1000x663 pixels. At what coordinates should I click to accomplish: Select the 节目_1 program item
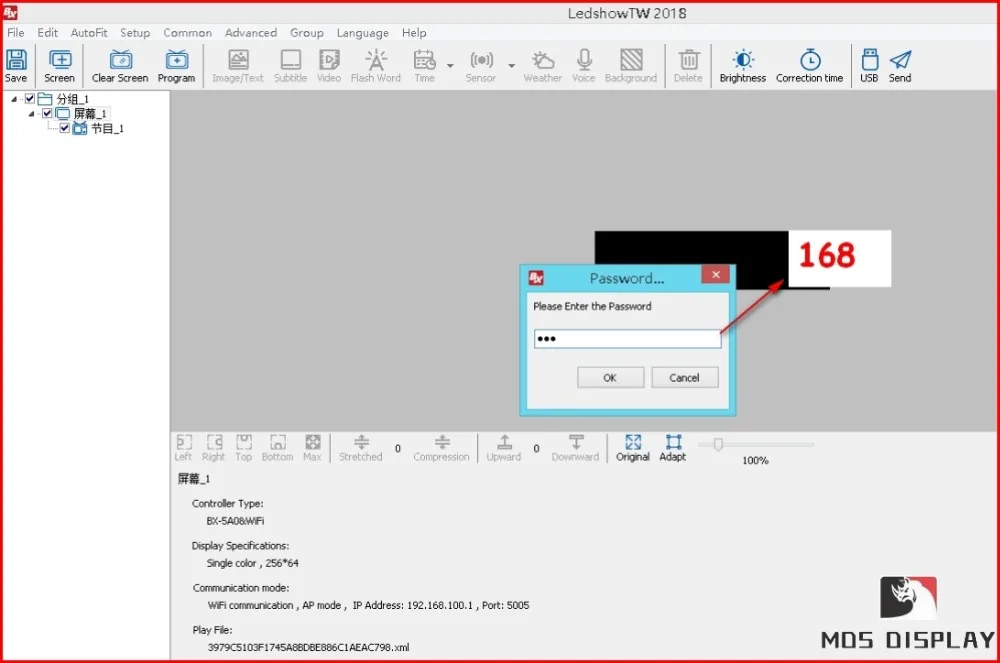coord(107,128)
